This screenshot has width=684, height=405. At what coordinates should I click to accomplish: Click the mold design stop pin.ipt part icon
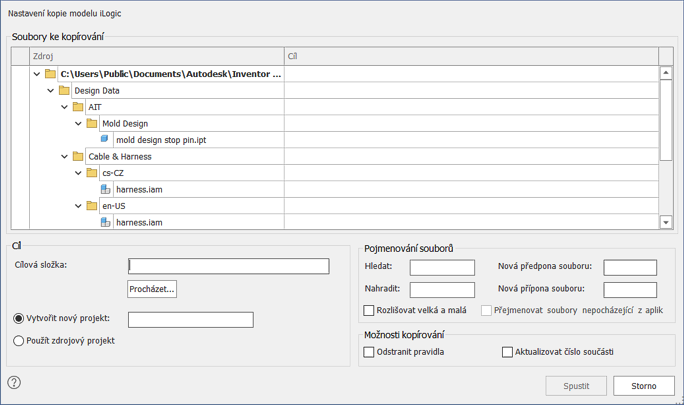(x=105, y=140)
